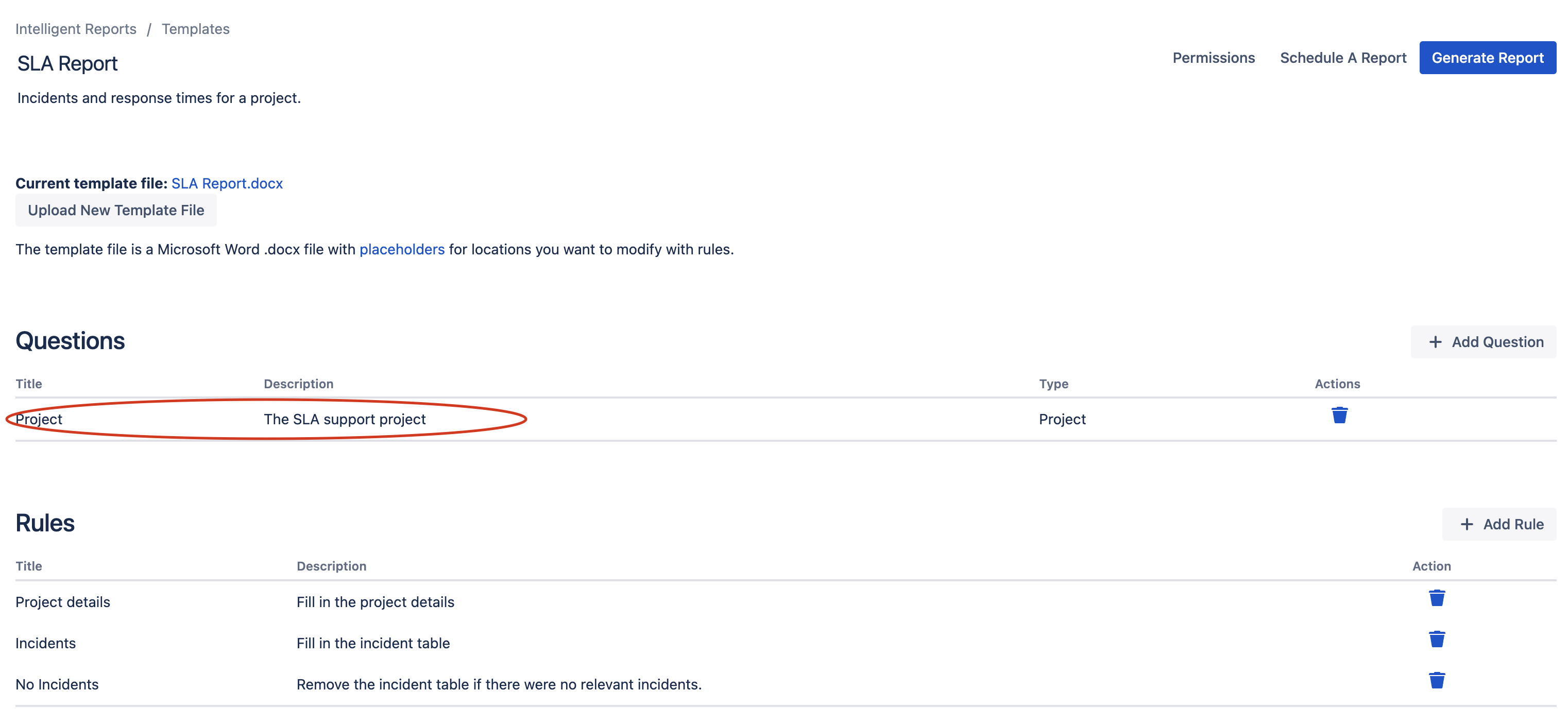Open the placeholders documentation link
The width and height of the screenshot is (1568, 725).
tap(402, 249)
